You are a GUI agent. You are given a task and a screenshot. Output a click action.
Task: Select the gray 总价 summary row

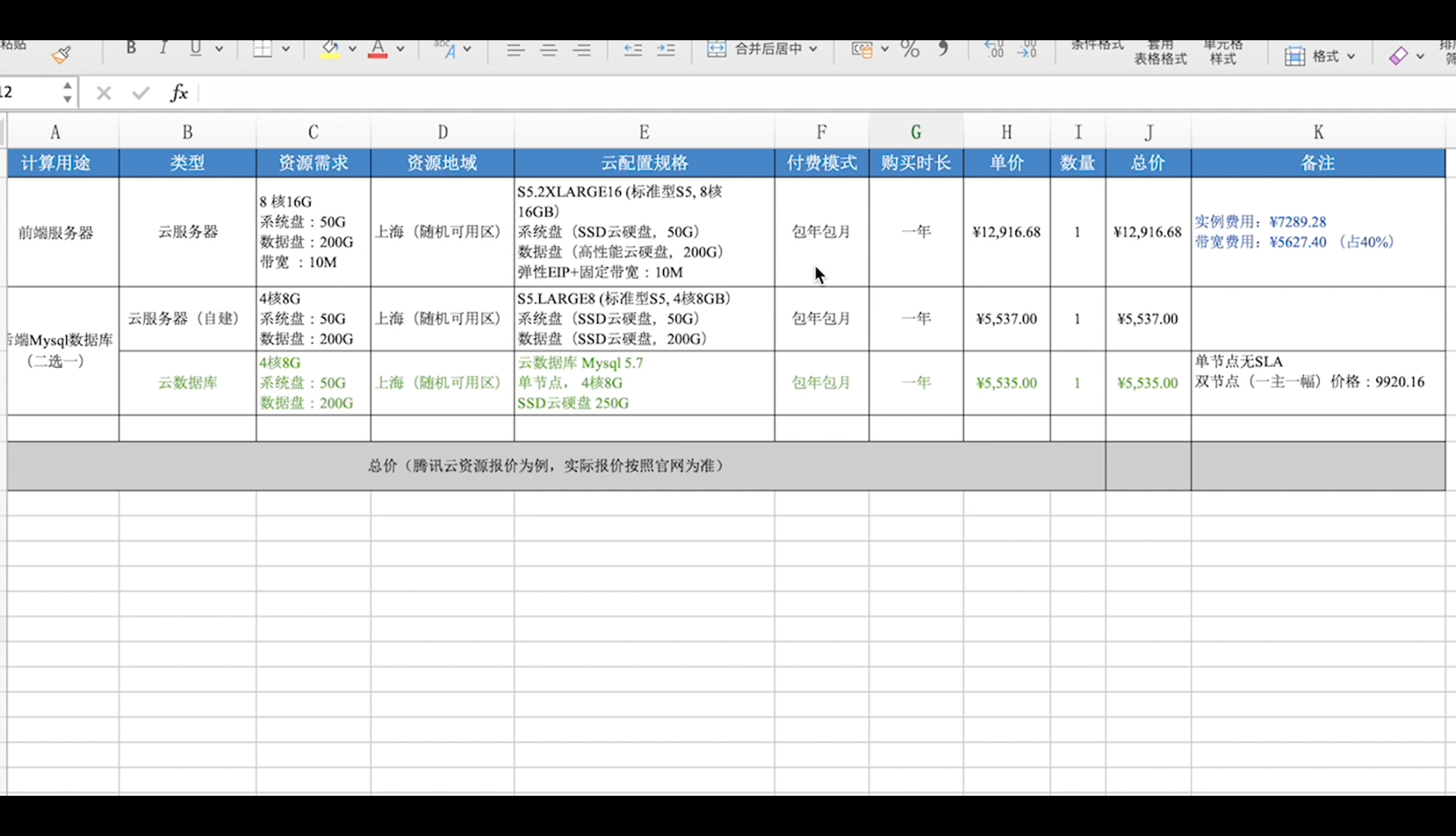point(556,466)
